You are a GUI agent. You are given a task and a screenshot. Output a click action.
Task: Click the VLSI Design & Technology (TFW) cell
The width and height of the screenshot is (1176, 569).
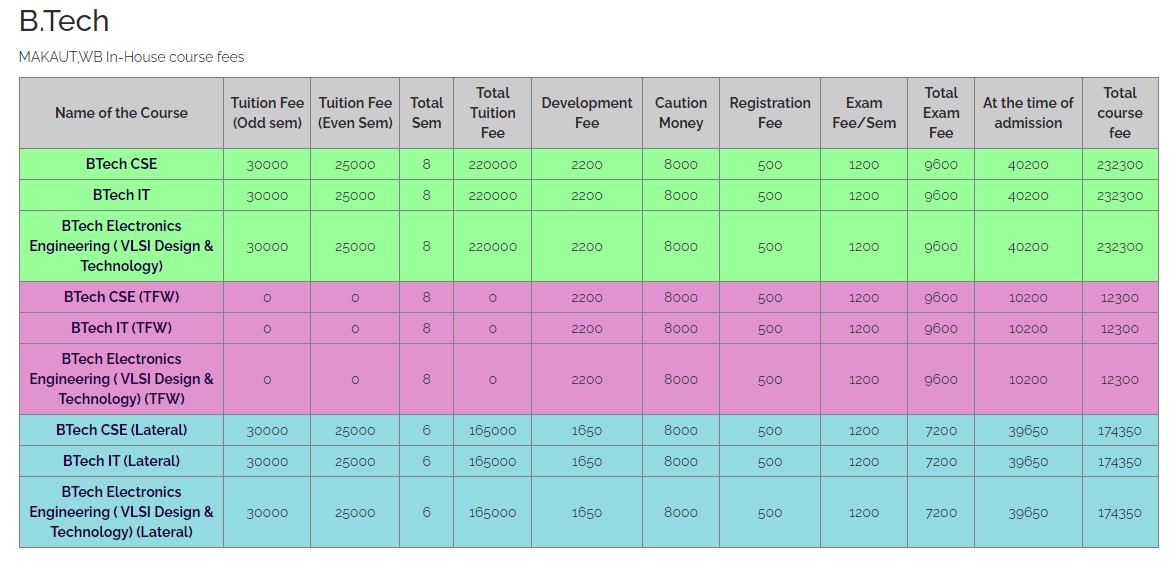tap(122, 379)
